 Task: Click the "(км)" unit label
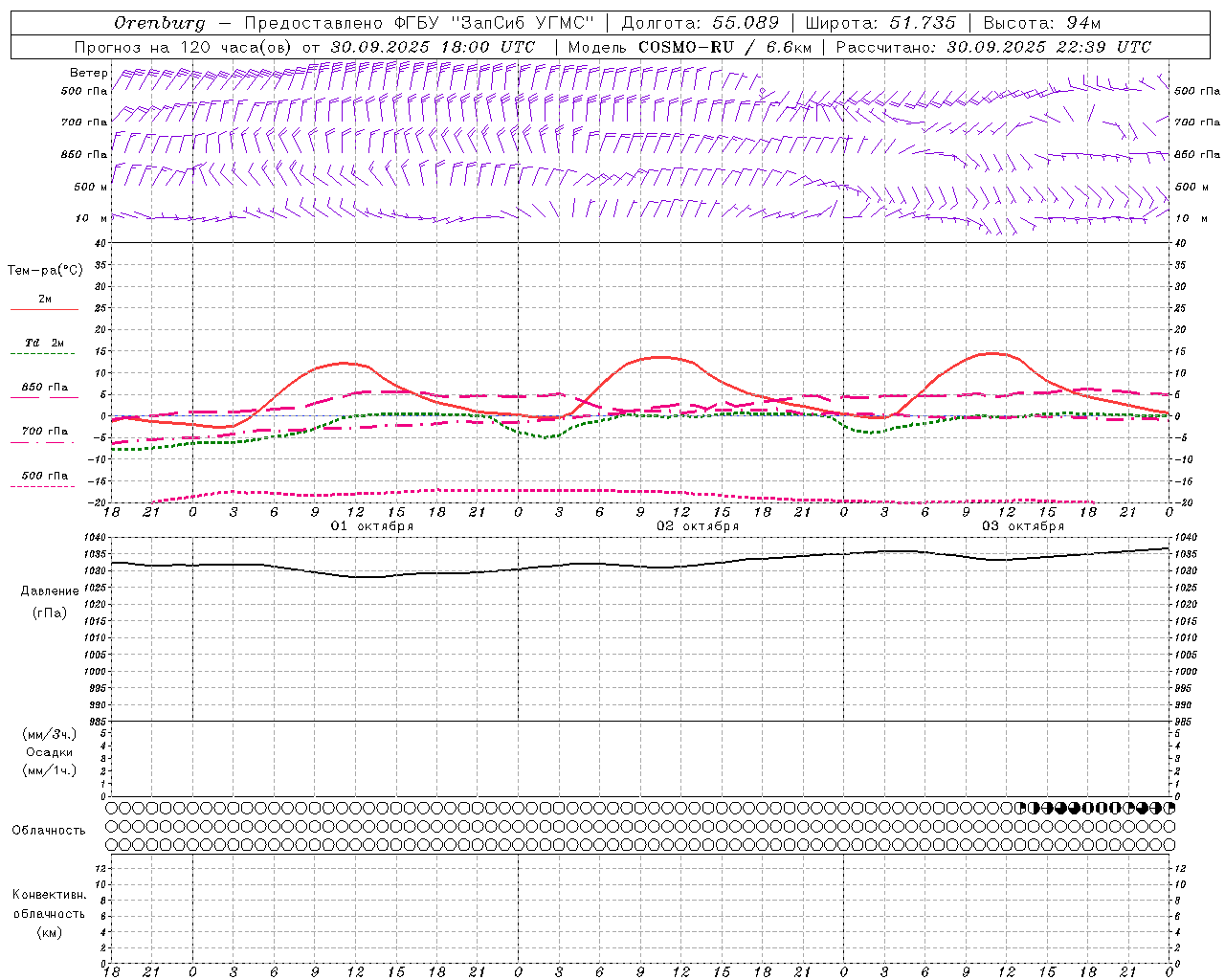click(50, 932)
